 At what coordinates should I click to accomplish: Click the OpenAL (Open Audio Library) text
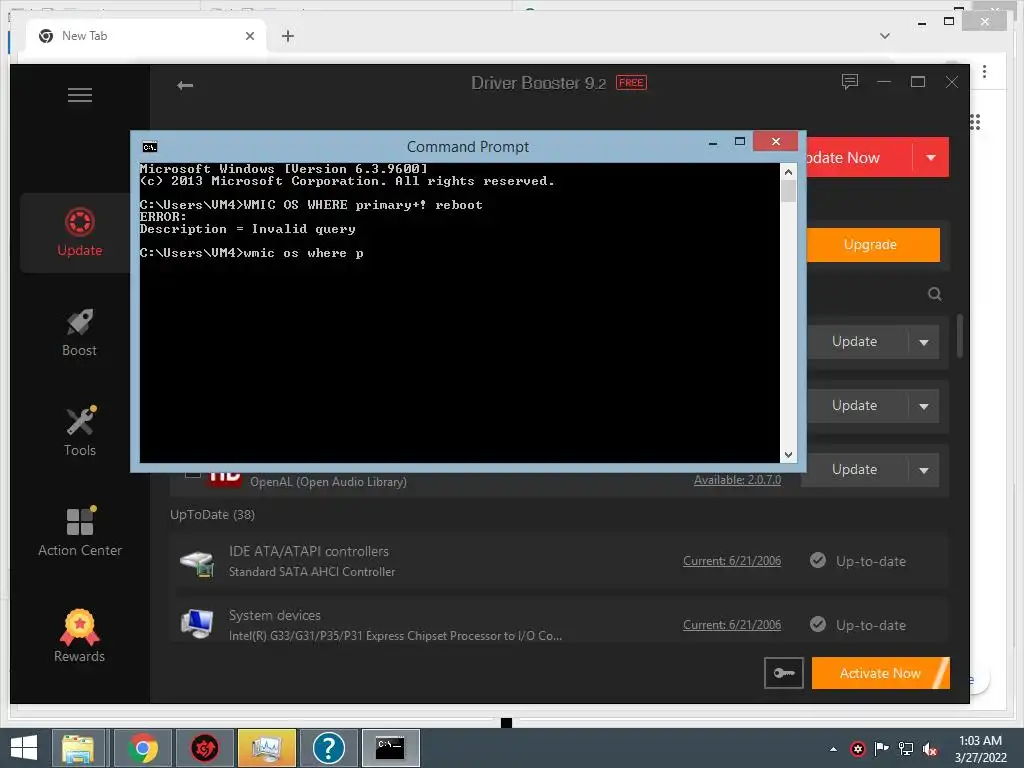tap(328, 482)
